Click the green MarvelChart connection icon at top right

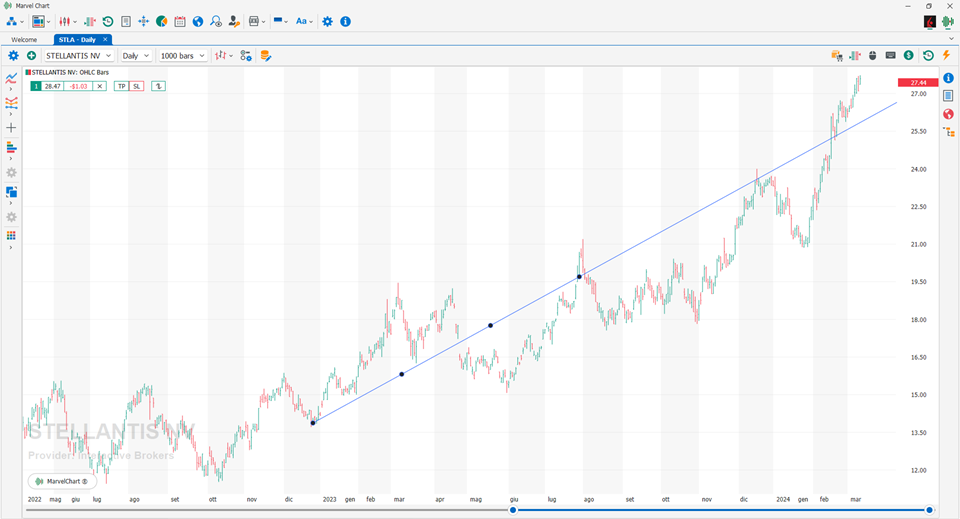coord(948,22)
